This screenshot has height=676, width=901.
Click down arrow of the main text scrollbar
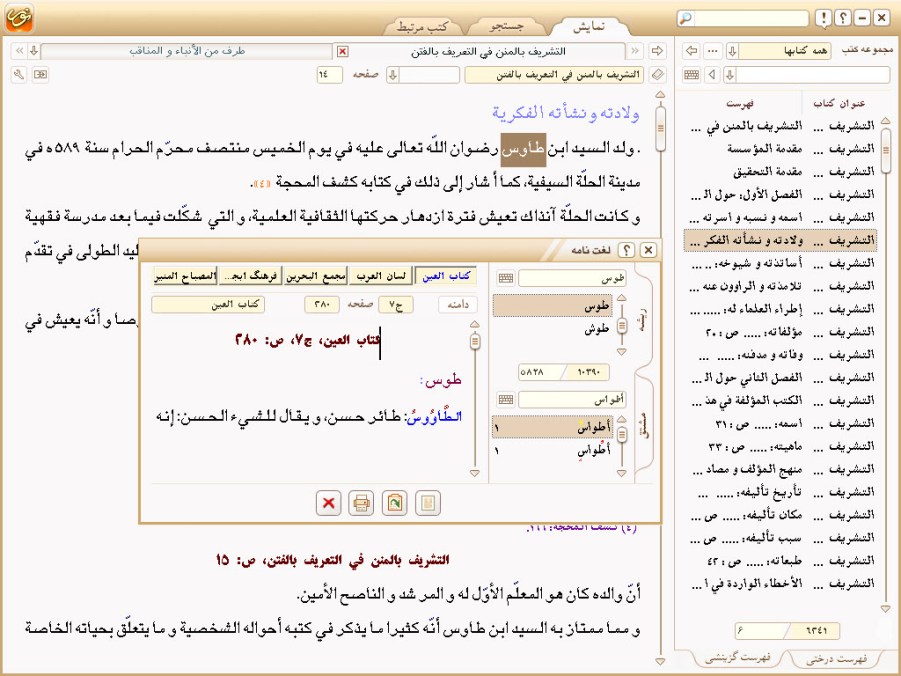660,661
